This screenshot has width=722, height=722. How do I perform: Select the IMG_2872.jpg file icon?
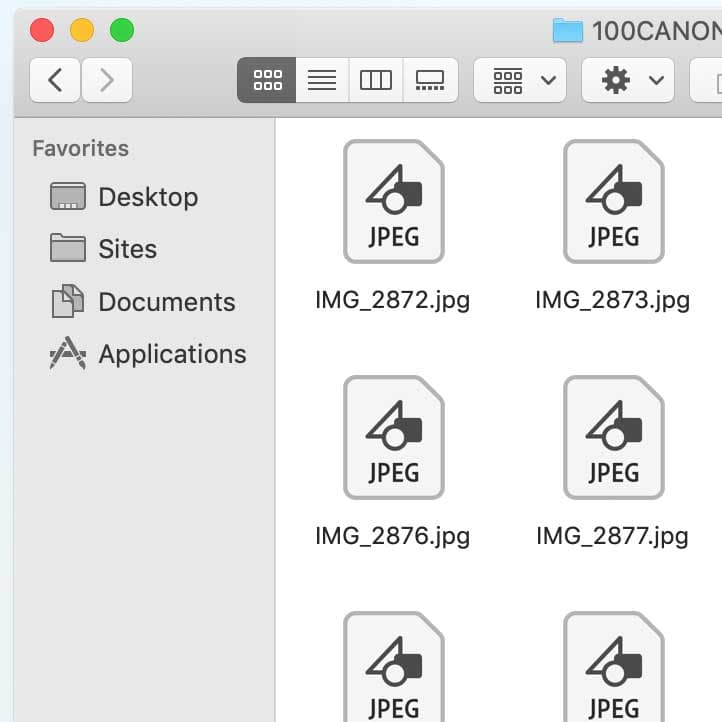394,201
